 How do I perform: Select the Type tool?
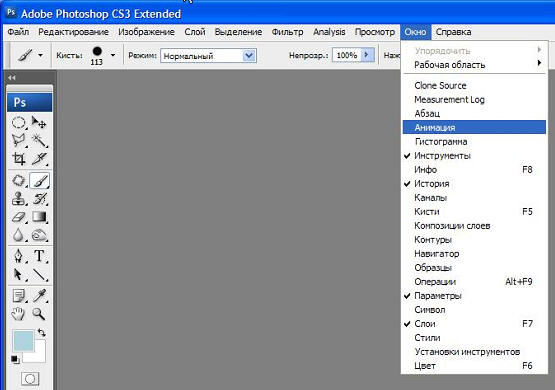pyautogui.click(x=39, y=256)
